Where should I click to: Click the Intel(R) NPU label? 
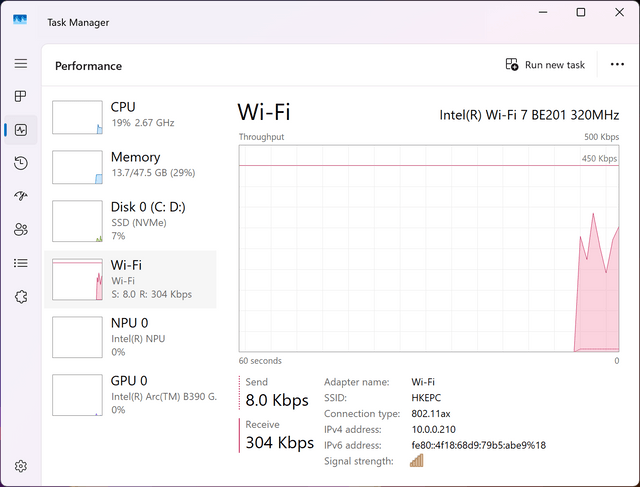click(138, 338)
